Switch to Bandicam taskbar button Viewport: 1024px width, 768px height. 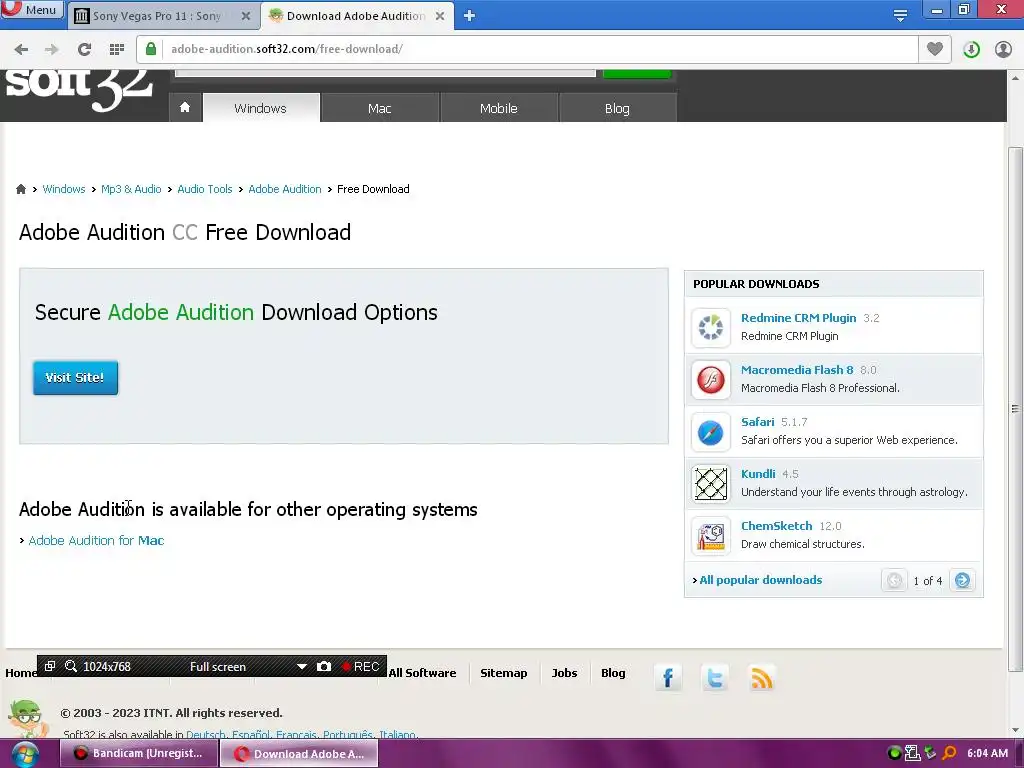coord(139,753)
